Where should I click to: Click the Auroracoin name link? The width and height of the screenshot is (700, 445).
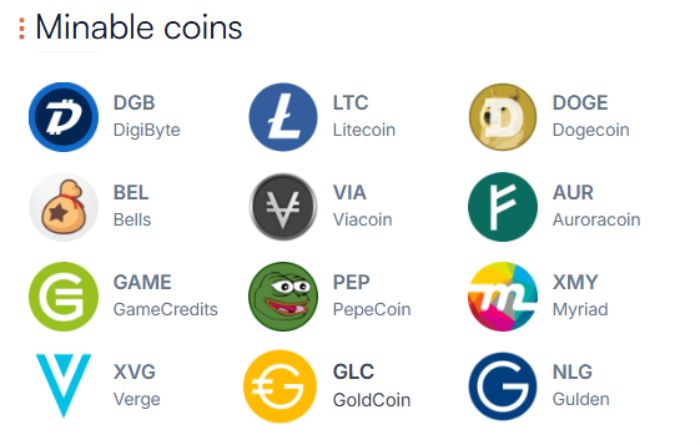[596, 220]
